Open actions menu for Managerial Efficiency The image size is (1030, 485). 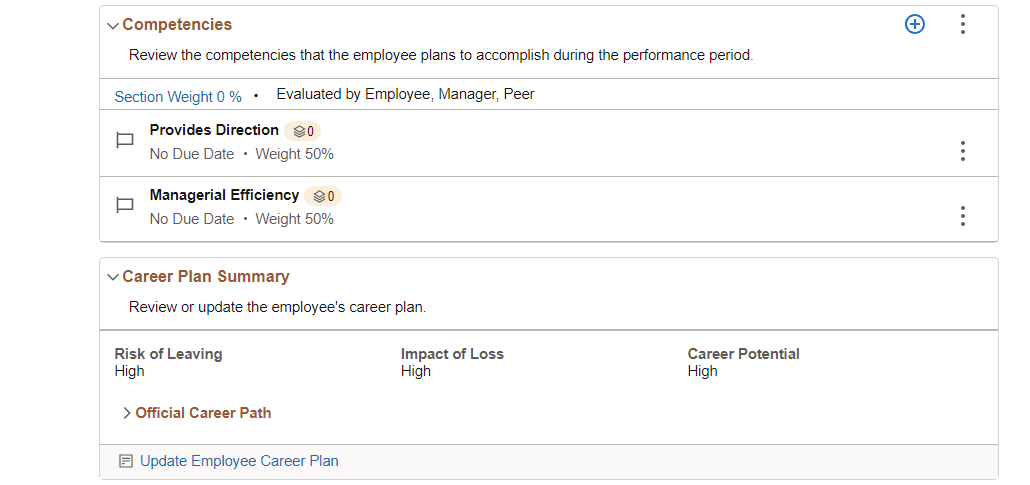pyautogui.click(x=962, y=216)
